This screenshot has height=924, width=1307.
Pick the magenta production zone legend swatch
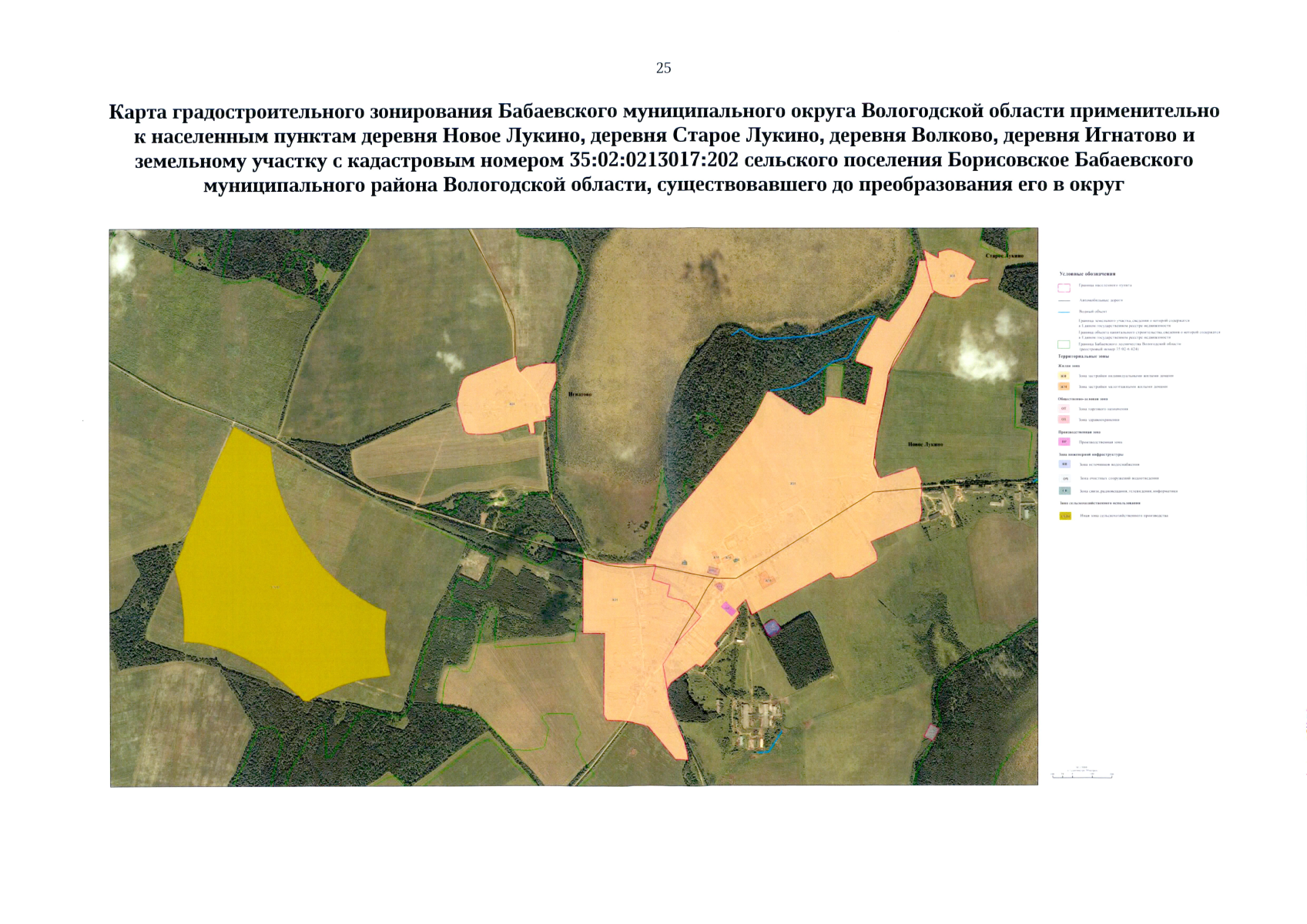click(1064, 442)
